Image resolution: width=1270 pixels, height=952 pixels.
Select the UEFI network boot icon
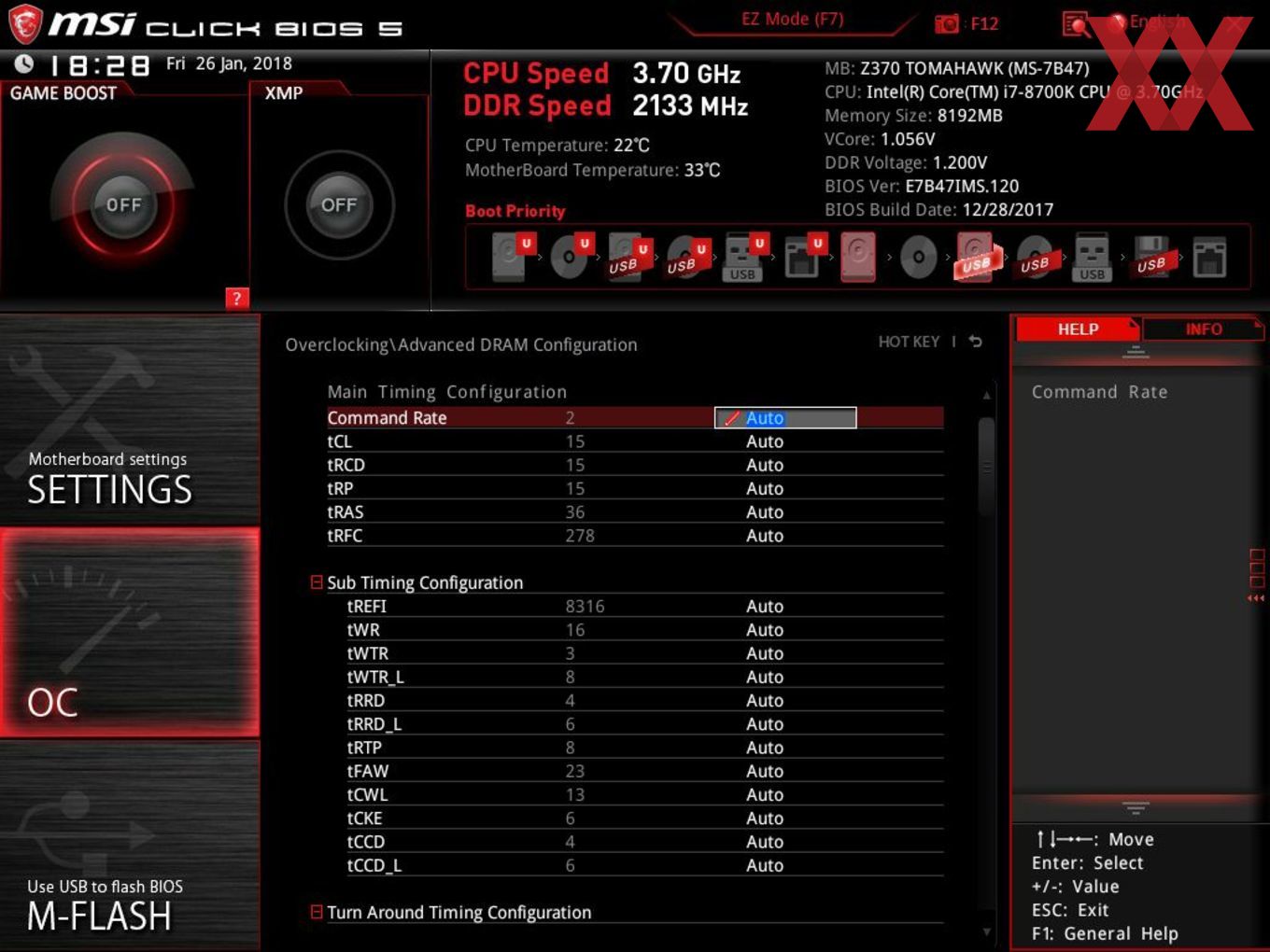803,257
